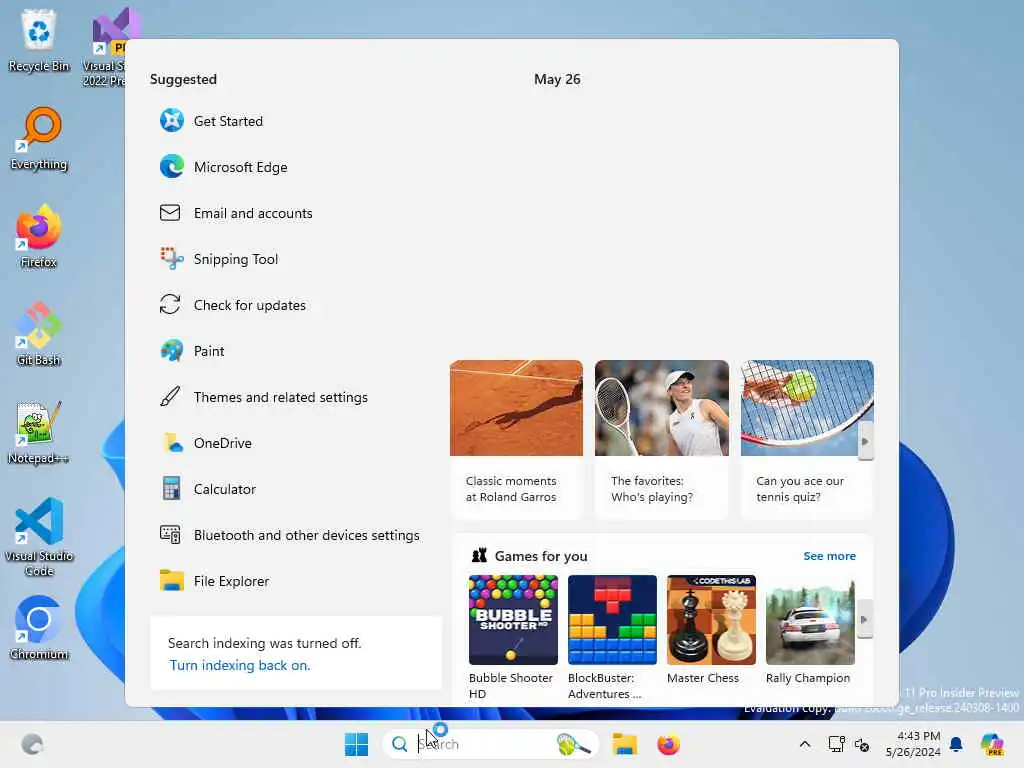
Task: Open notifications bell icon
Action: (956, 744)
